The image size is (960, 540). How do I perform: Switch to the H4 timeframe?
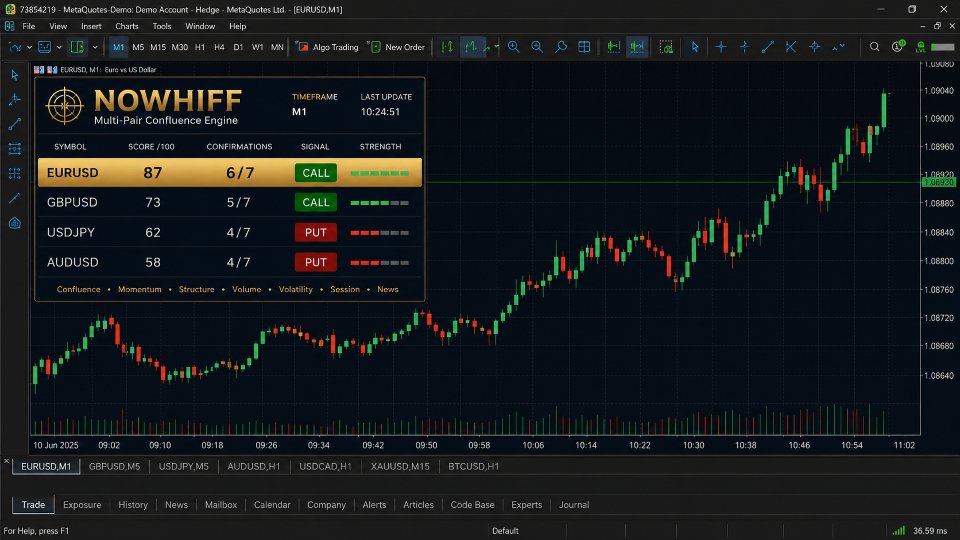click(219, 47)
